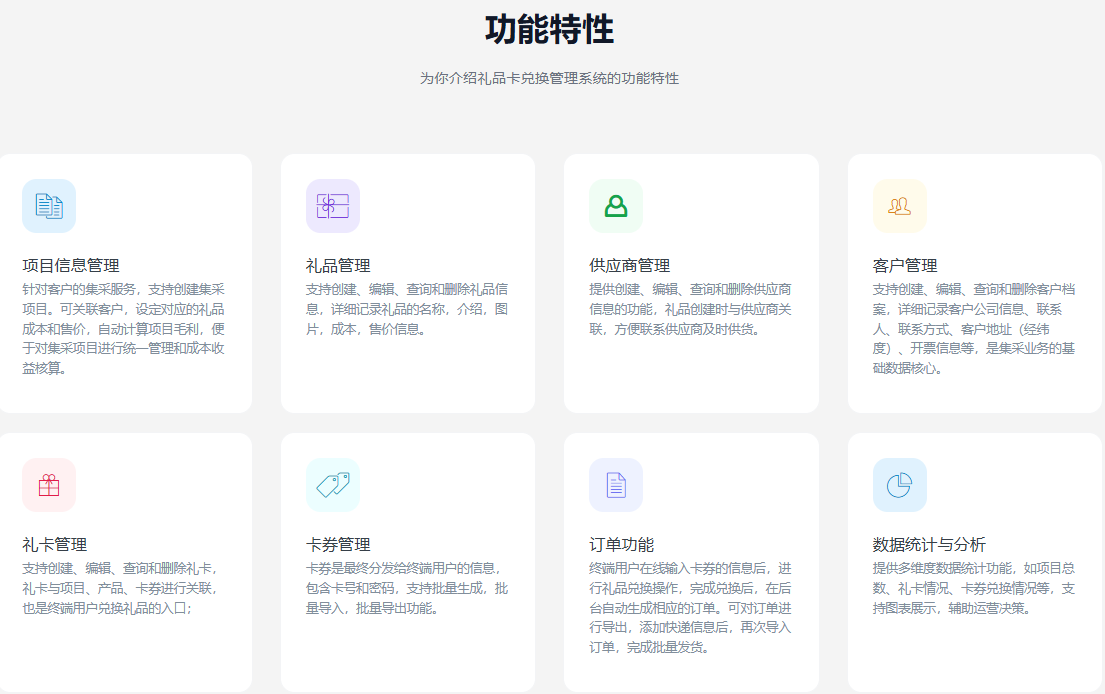Click description starting 终端用户在线输入卡券的信息后
The image size is (1105, 694).
[691, 607]
